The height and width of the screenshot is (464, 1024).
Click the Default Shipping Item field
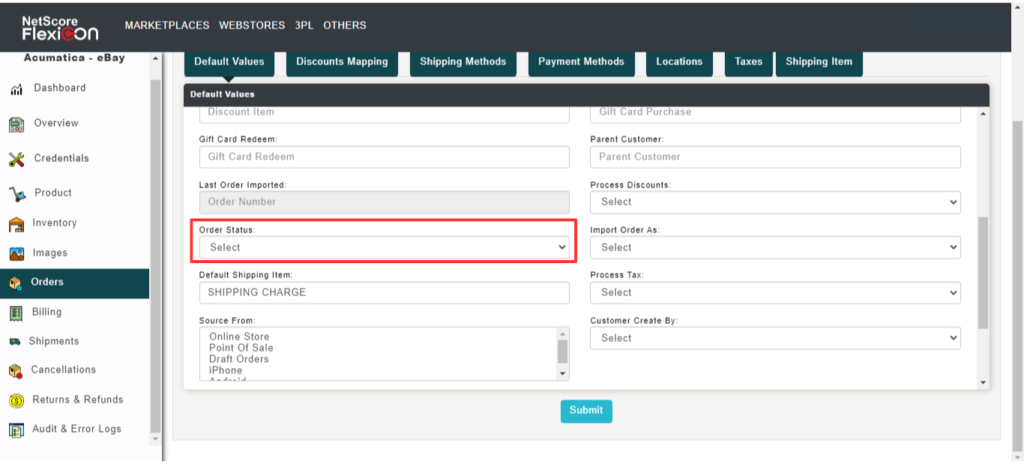click(384, 292)
